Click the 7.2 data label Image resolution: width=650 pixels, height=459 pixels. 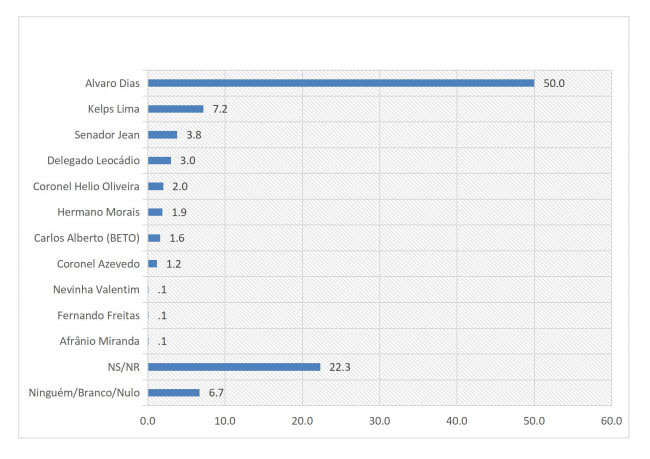click(220, 108)
